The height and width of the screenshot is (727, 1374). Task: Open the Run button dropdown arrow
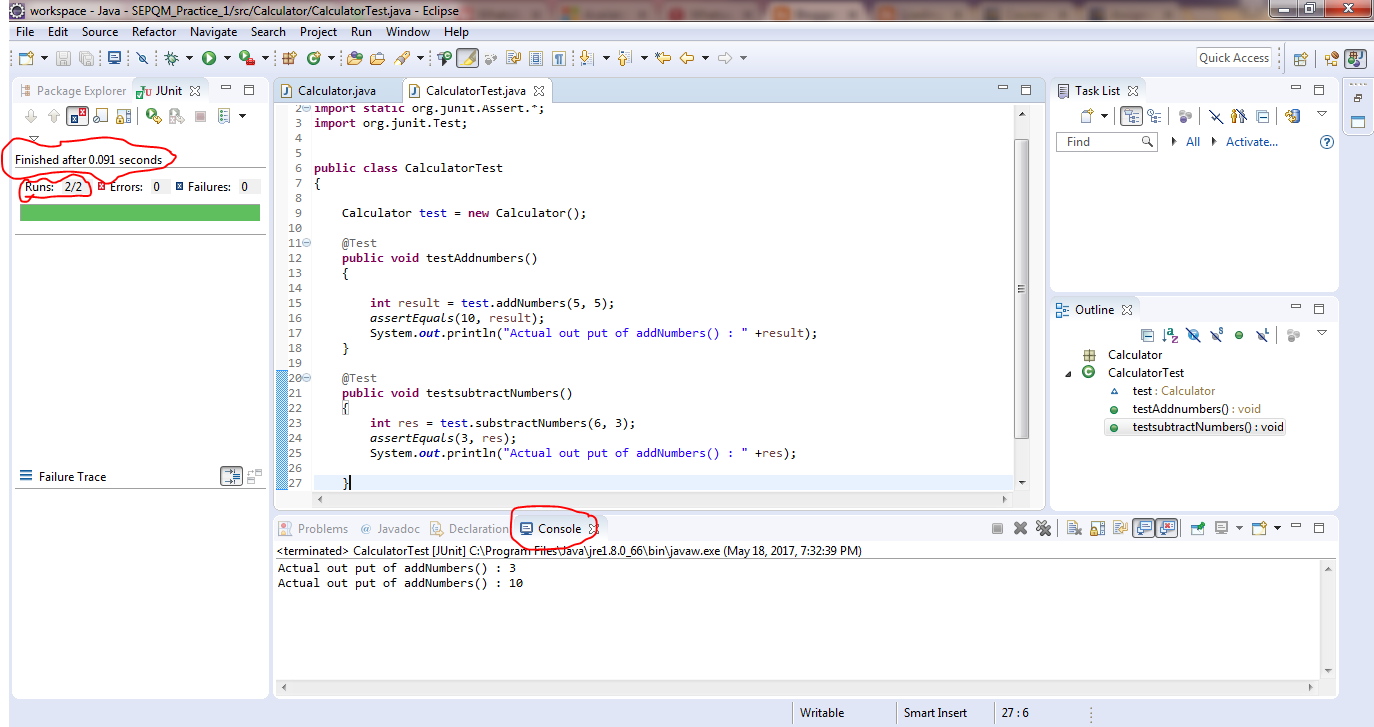click(x=227, y=57)
